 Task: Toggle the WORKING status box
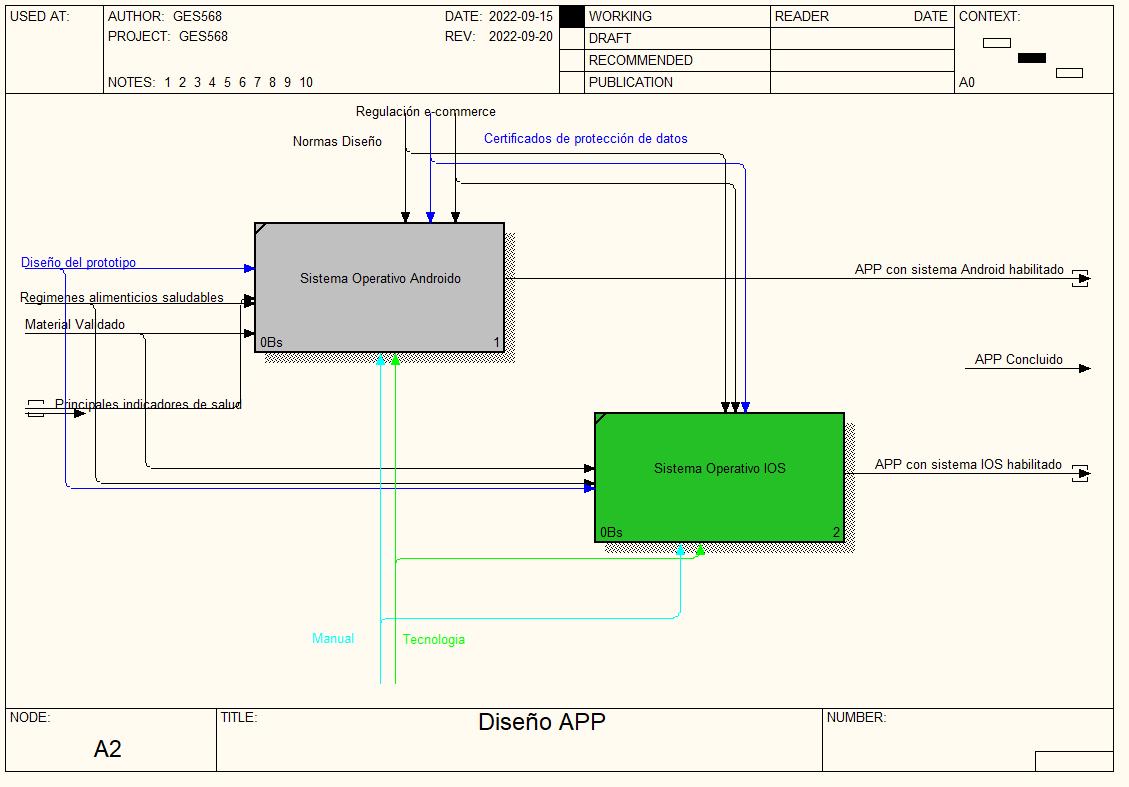pos(571,17)
